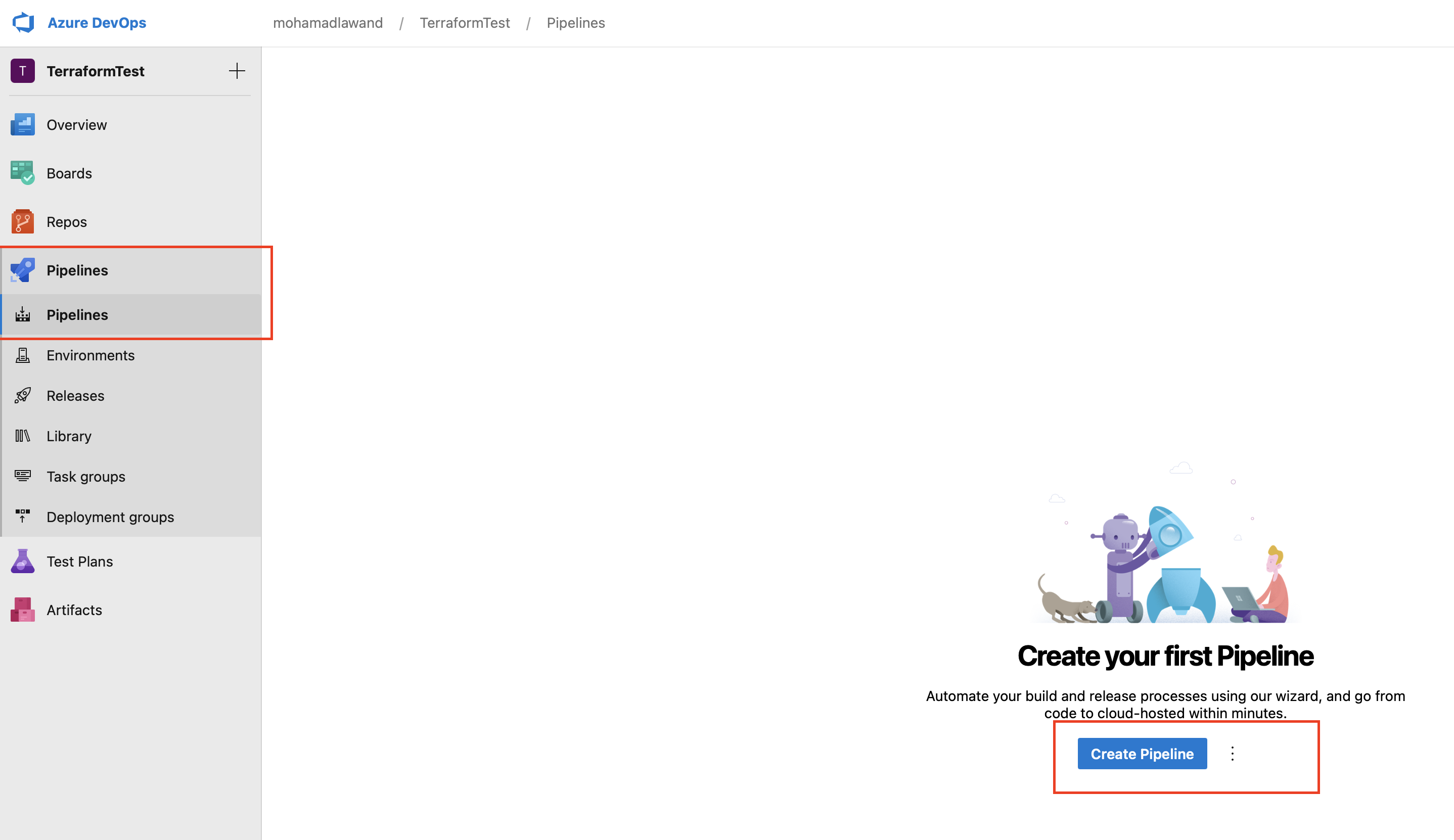This screenshot has width=1454, height=840.
Task: Click the Azure DevOps logo icon
Action: [x=23, y=23]
